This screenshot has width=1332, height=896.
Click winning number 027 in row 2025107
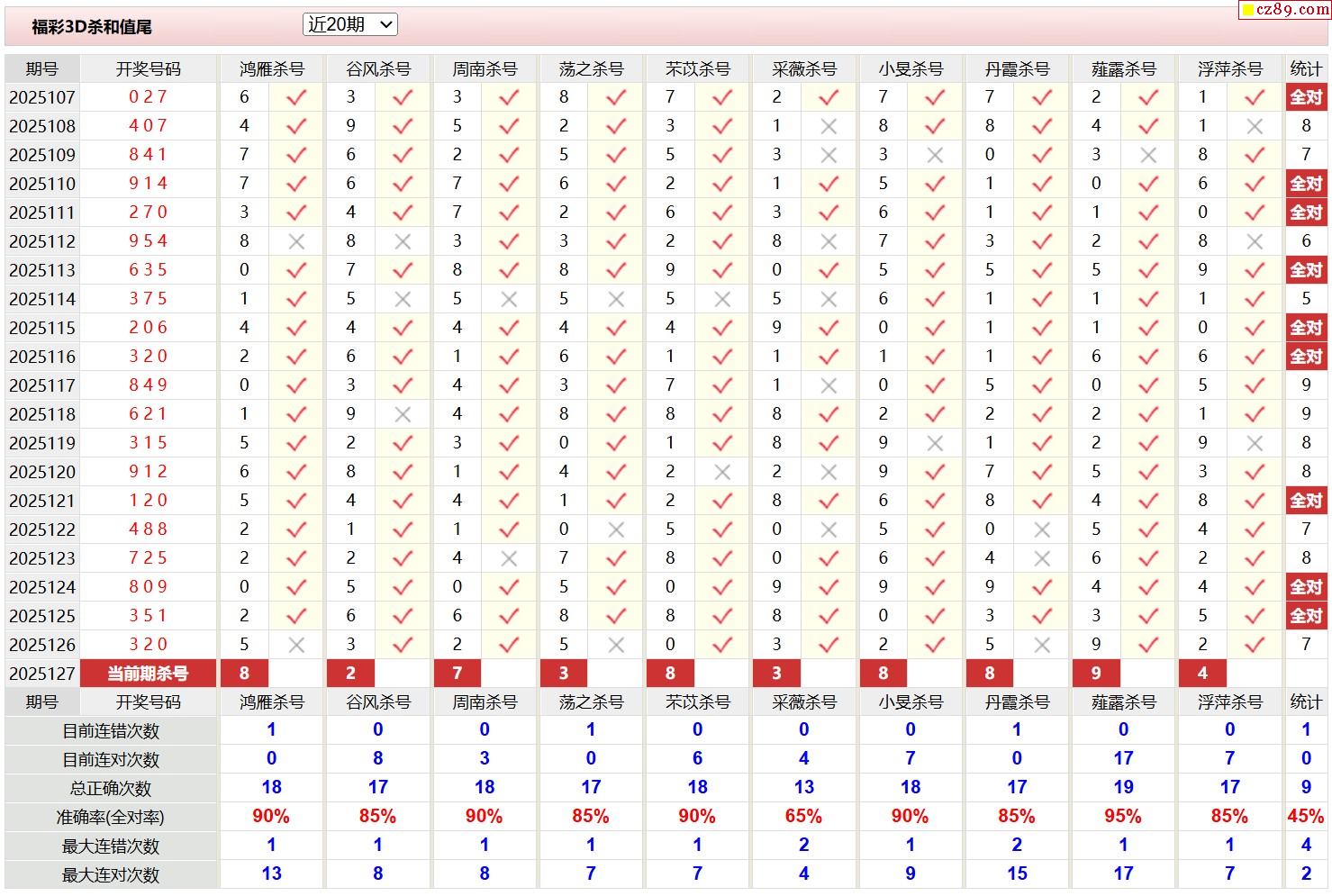[148, 97]
